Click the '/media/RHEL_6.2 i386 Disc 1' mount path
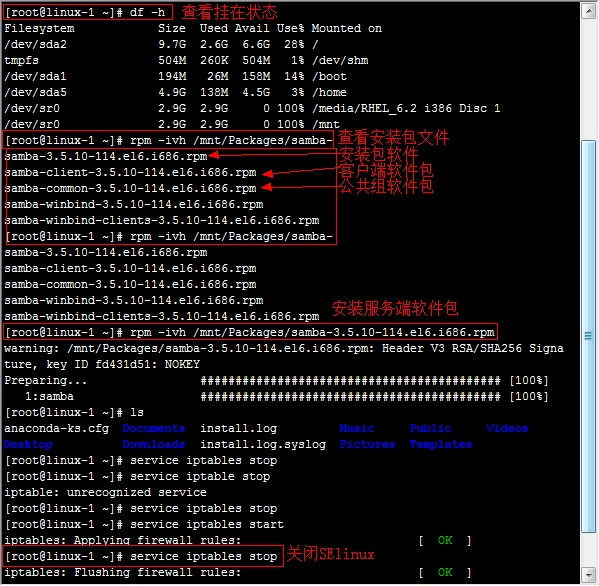Image resolution: width=599 pixels, height=586 pixels. click(x=406, y=108)
